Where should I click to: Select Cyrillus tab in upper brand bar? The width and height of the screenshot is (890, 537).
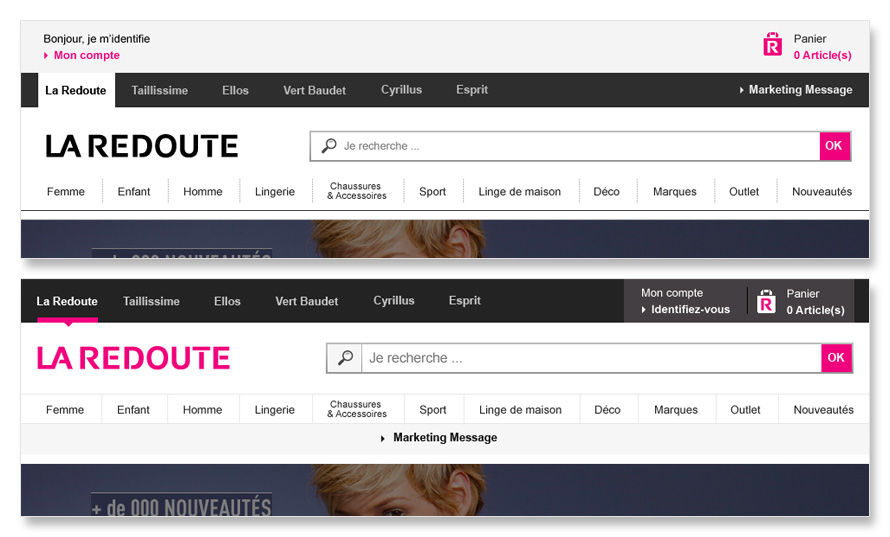[401, 90]
